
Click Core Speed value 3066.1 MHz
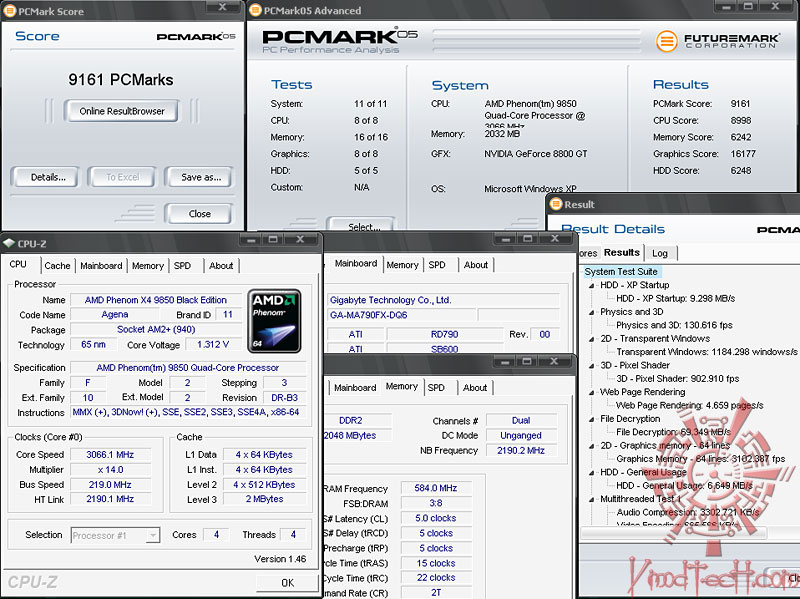pos(110,455)
